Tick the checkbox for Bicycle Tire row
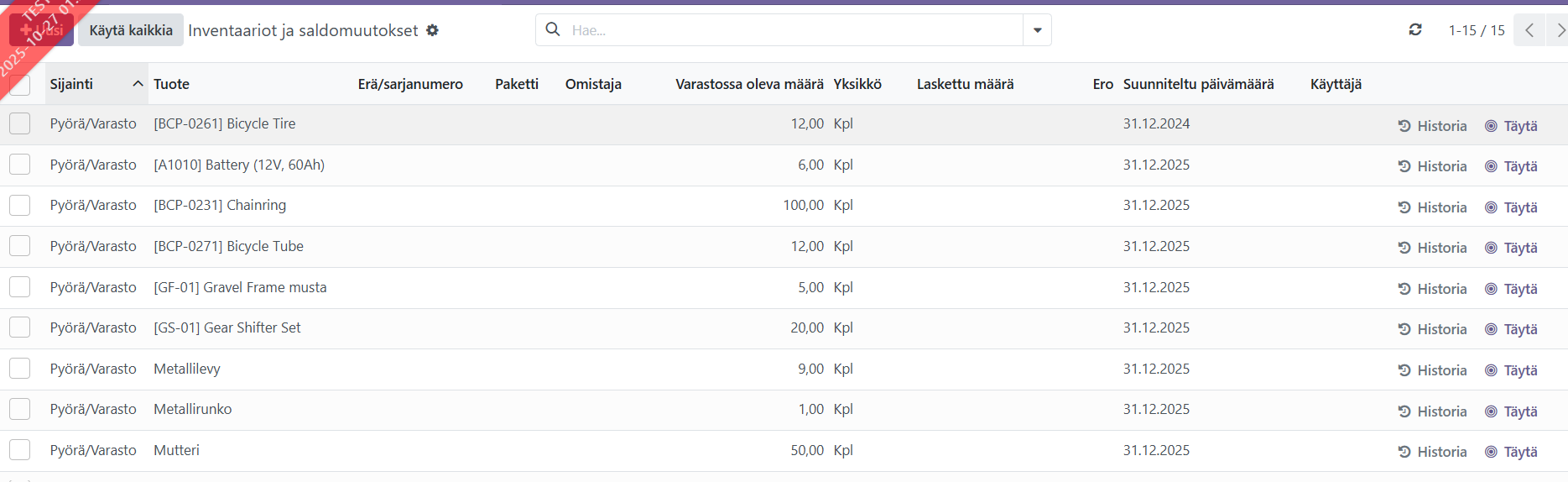 tap(20, 124)
